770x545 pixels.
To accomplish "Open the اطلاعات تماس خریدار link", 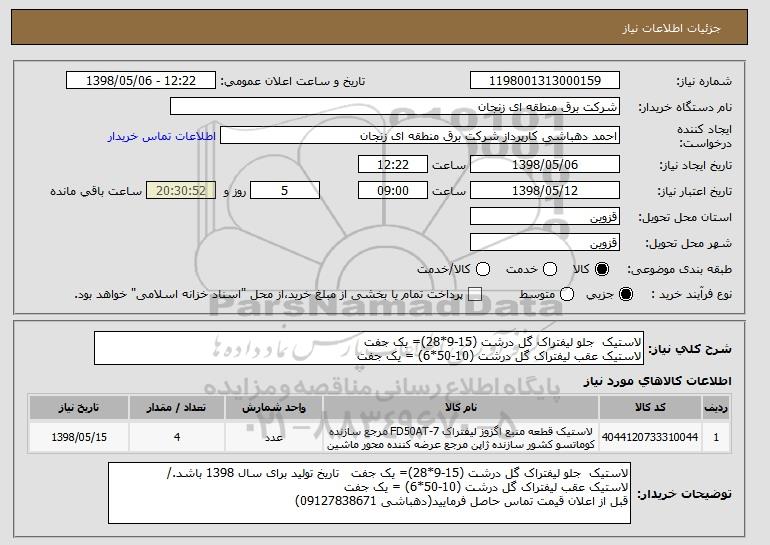I will 162,136.
